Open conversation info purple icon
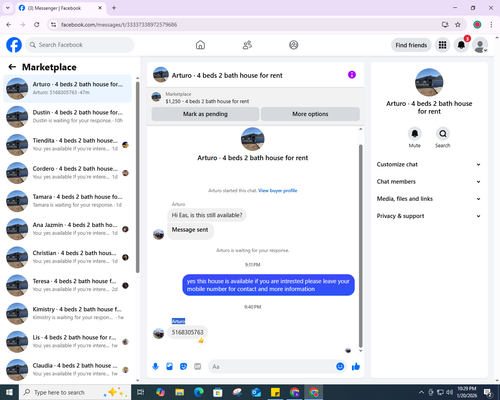500x400 pixels. pos(352,75)
